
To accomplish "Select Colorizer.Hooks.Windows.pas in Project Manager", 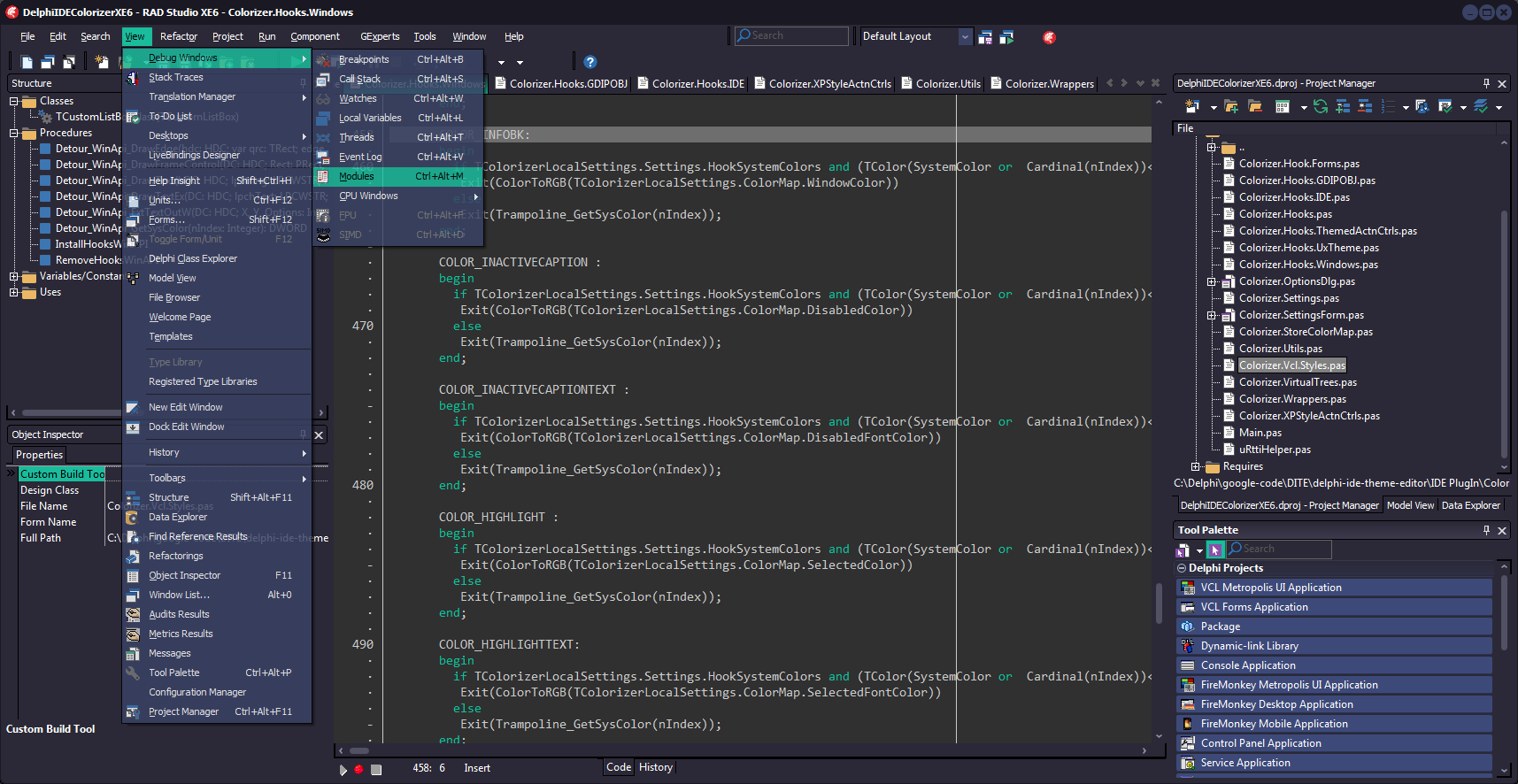I will pos(1308,265).
